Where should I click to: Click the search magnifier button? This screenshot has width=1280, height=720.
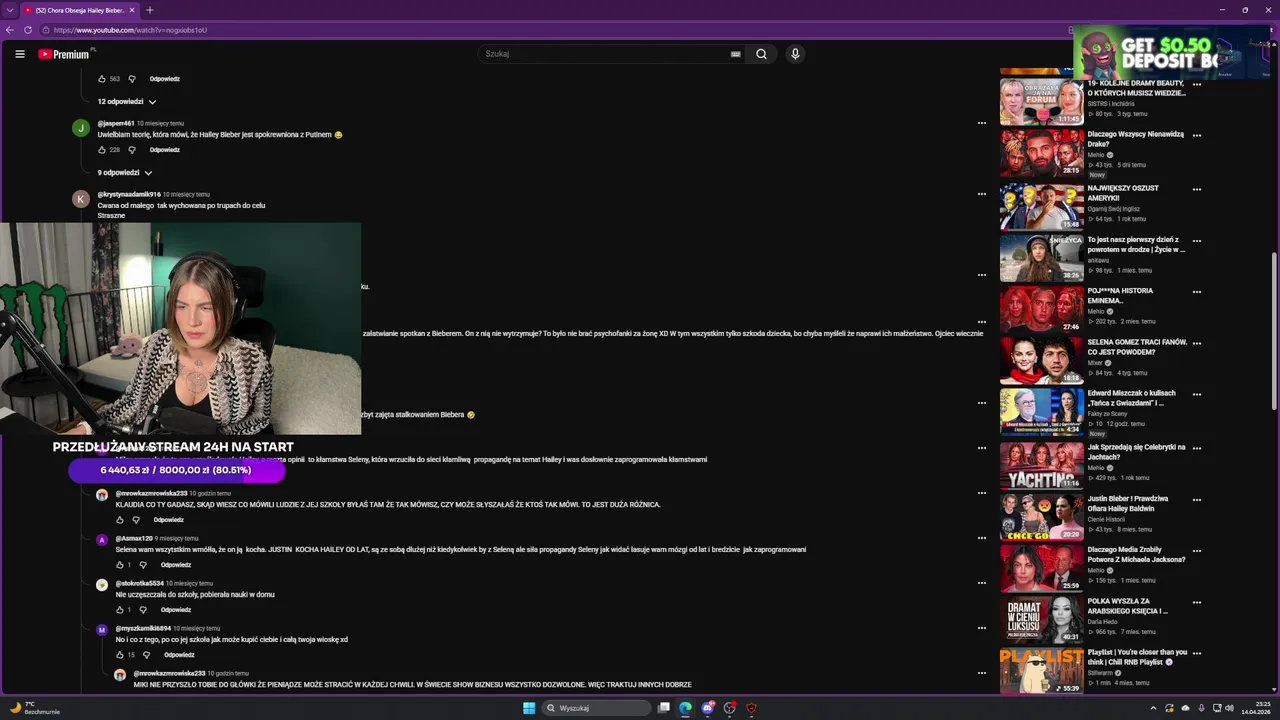pyautogui.click(x=761, y=54)
